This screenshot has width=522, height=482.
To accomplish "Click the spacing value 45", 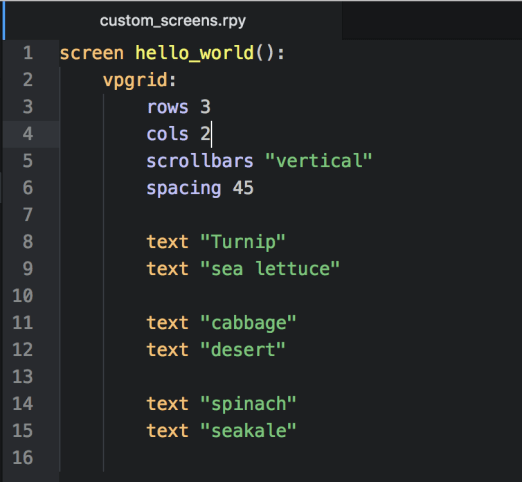I will (x=243, y=188).
